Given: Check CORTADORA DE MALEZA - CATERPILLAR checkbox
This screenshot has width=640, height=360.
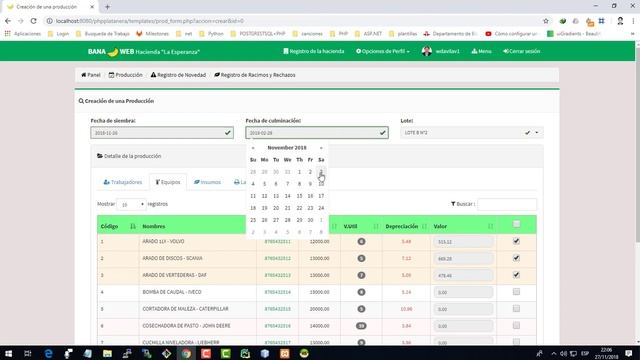Looking at the screenshot, I should 516,309.
